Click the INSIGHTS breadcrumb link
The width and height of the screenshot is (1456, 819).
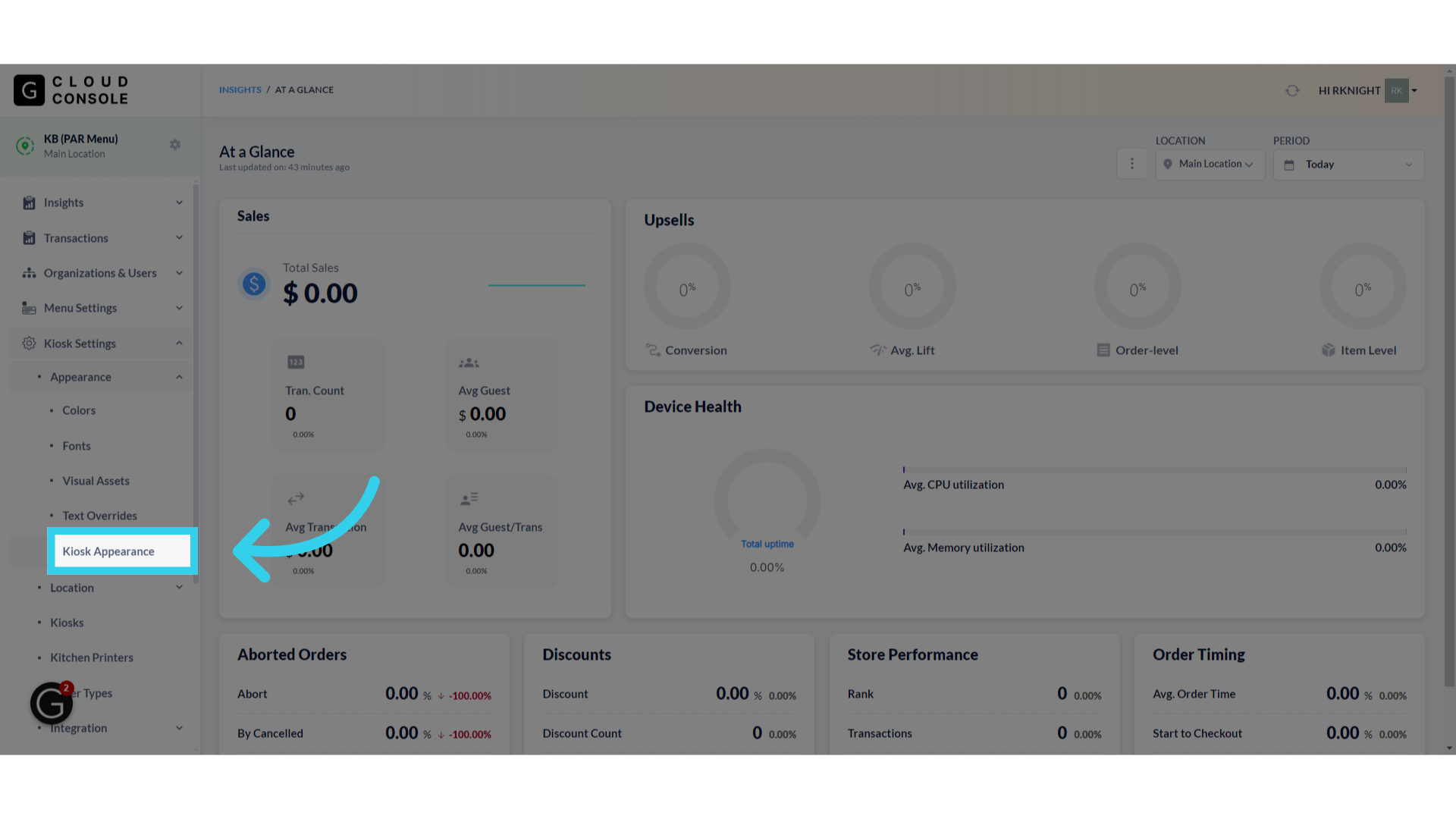point(240,89)
